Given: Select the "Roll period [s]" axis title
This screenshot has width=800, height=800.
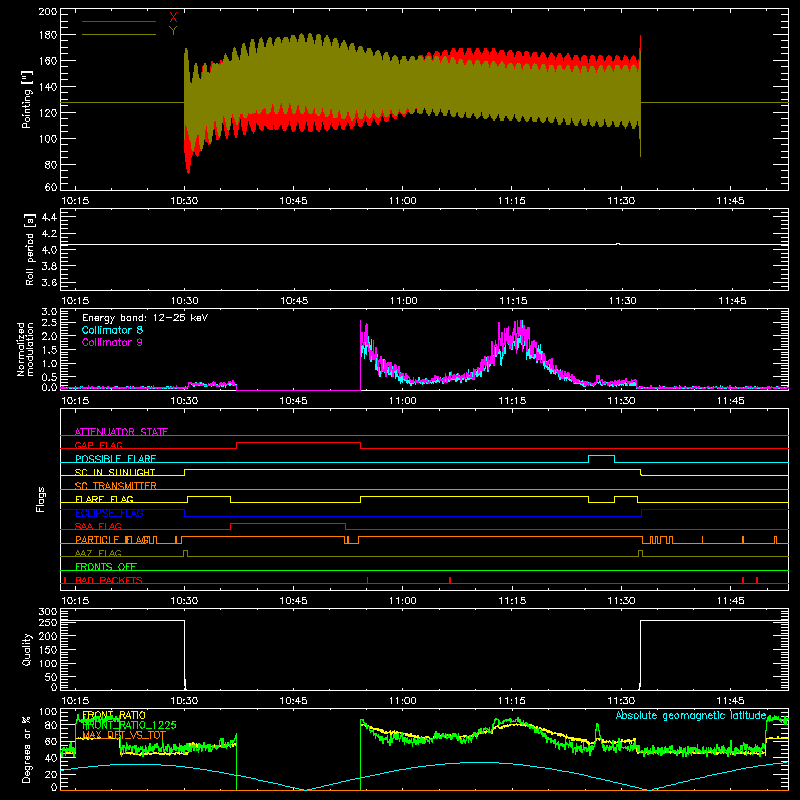Looking at the screenshot, I should (30, 249).
